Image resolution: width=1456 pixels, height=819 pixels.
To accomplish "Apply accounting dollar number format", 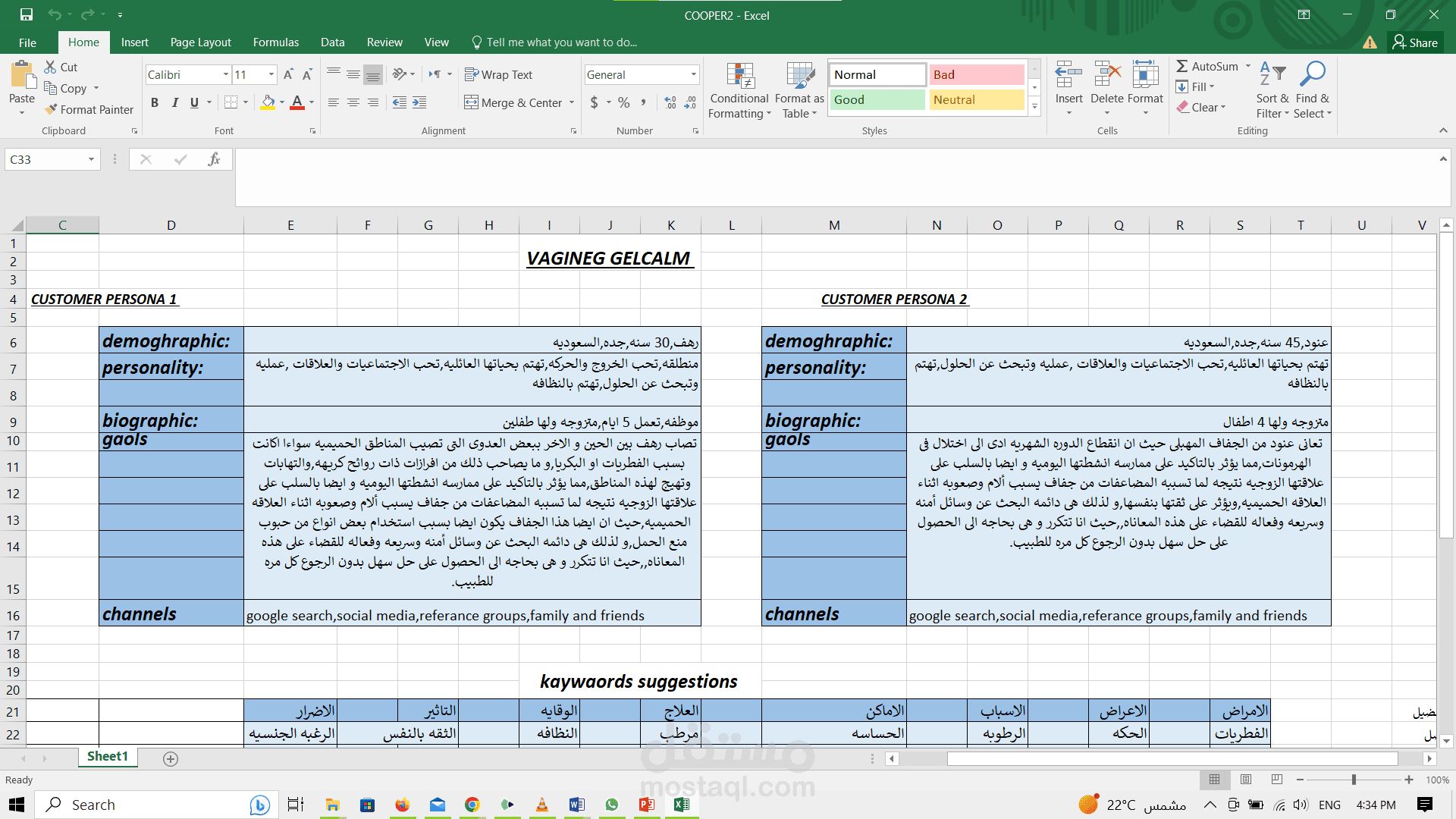I will pyautogui.click(x=595, y=102).
